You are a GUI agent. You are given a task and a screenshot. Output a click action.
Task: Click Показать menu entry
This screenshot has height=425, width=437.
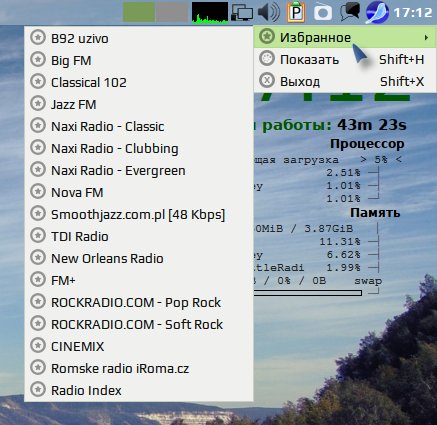pyautogui.click(x=345, y=59)
